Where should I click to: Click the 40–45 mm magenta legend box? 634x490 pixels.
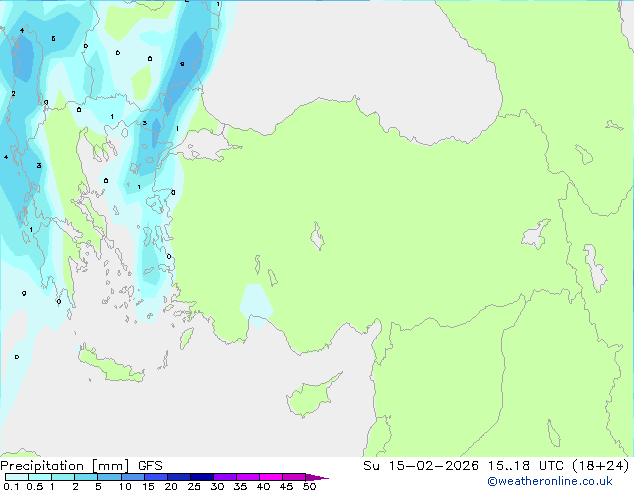click(x=271, y=477)
